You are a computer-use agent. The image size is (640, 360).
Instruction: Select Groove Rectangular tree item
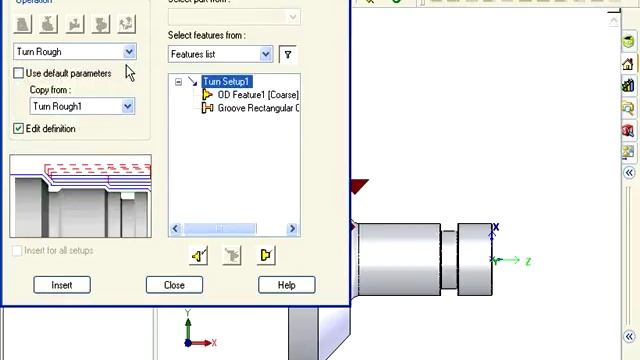pos(258,108)
